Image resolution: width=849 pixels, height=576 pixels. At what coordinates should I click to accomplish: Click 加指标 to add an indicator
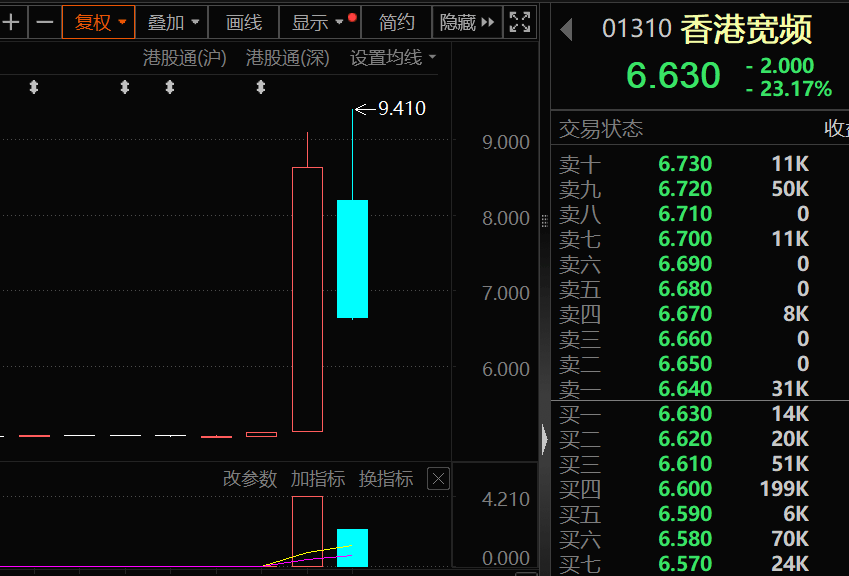click(318, 479)
